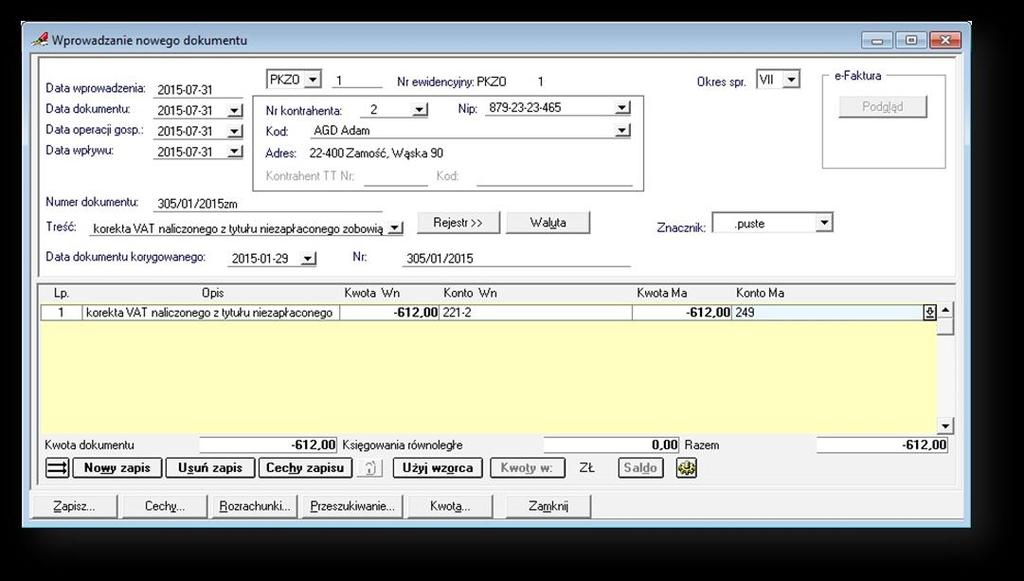Minimize the Wprowadzanie nowego dokumentu window
Screen dimensions: 1024x581
tap(877, 40)
